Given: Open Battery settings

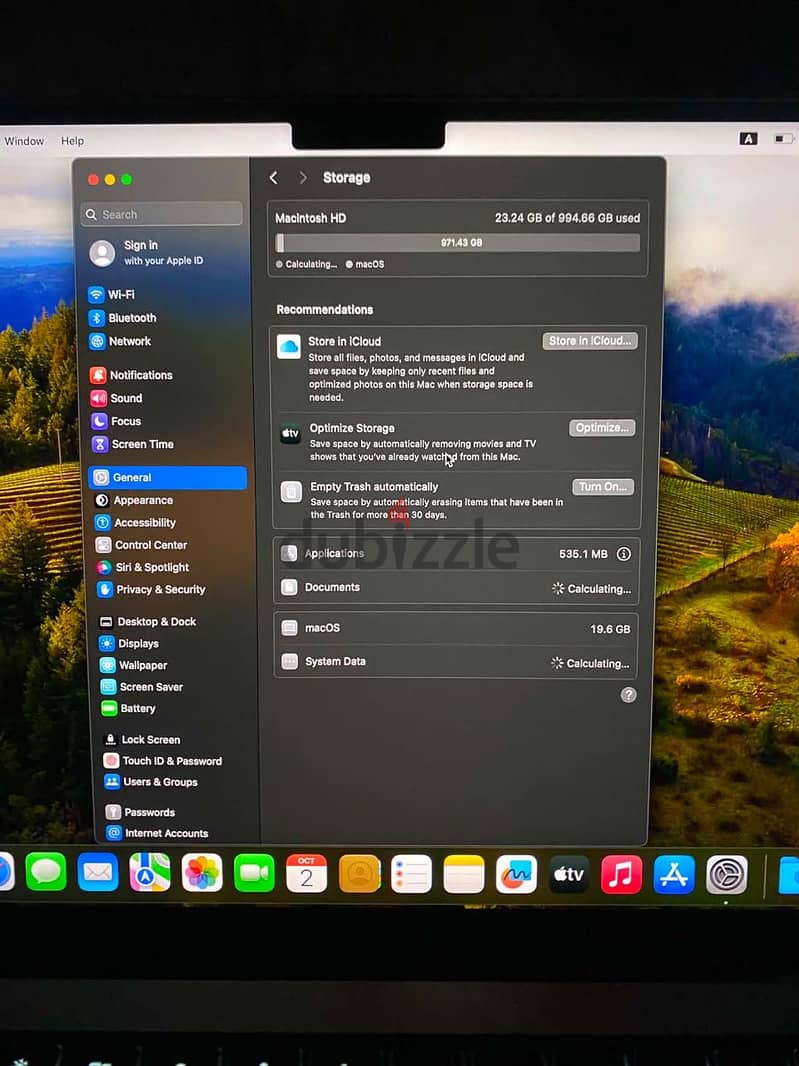Looking at the screenshot, I should 129,708.
